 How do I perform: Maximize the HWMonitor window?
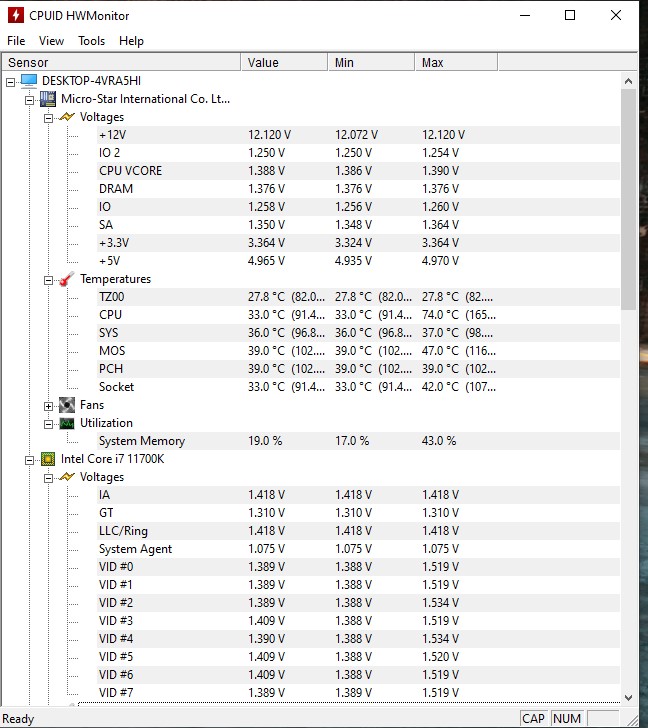pyautogui.click(x=570, y=15)
